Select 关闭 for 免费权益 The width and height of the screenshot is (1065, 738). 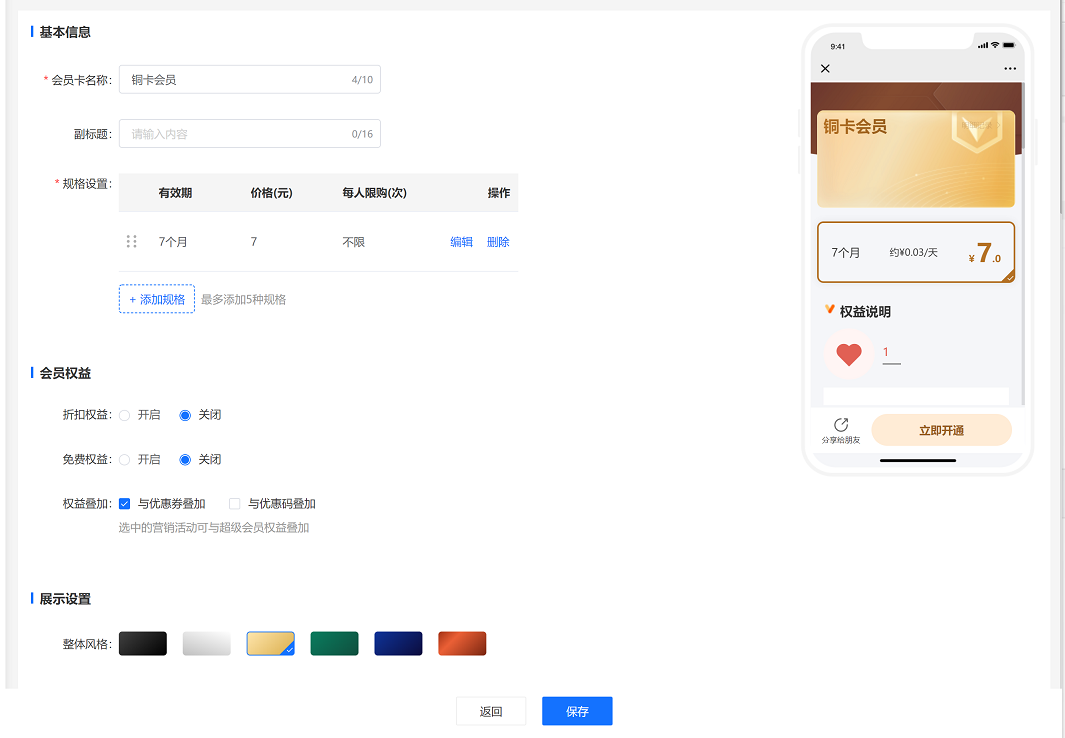185,460
